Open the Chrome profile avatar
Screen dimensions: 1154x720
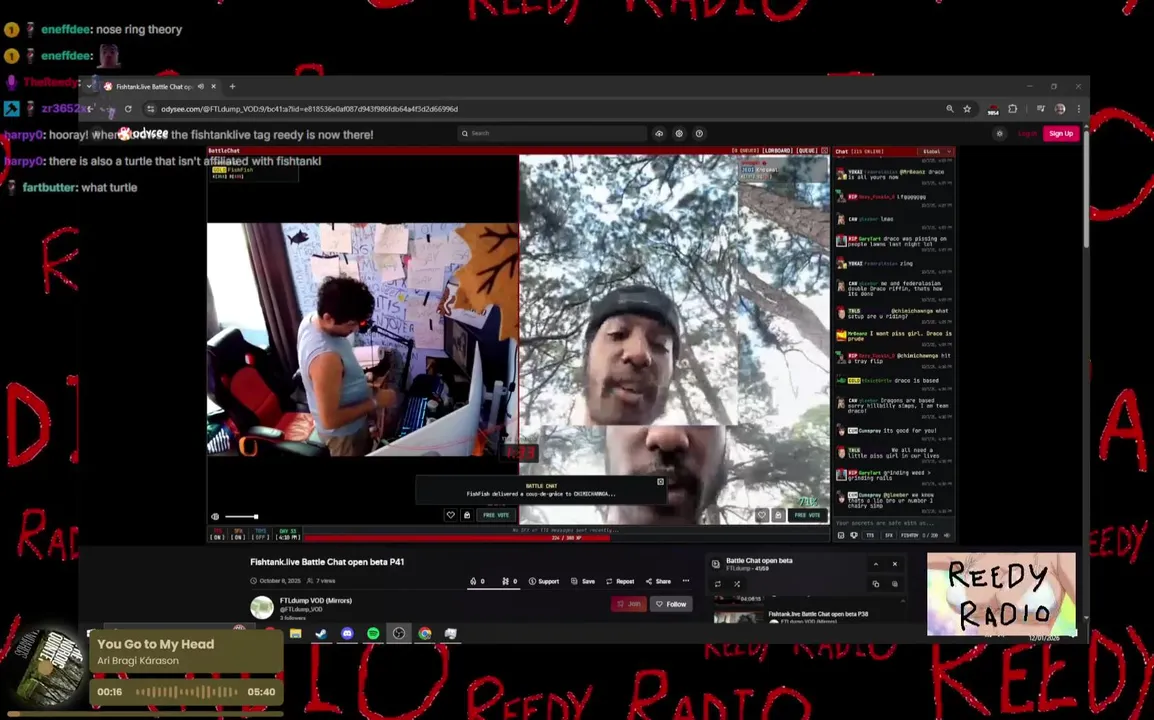(x=1060, y=109)
